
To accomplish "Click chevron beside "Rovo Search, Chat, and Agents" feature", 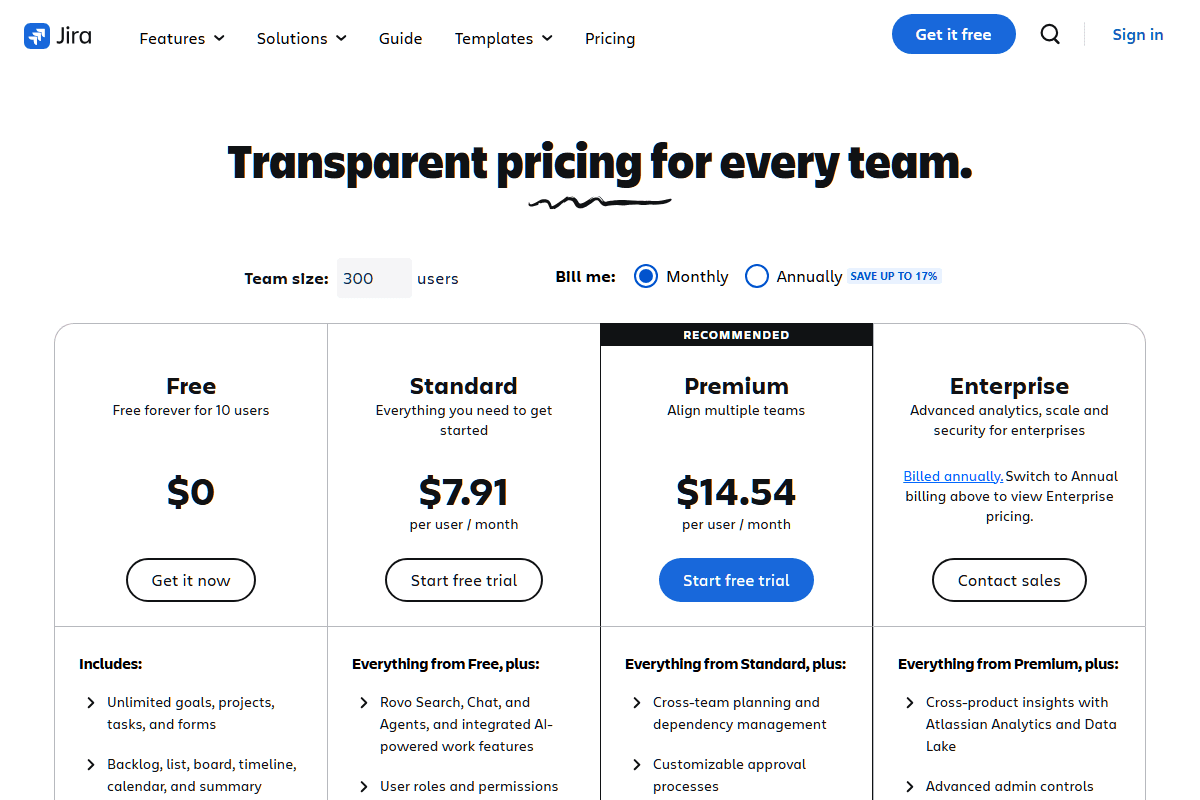I will tap(363, 702).
